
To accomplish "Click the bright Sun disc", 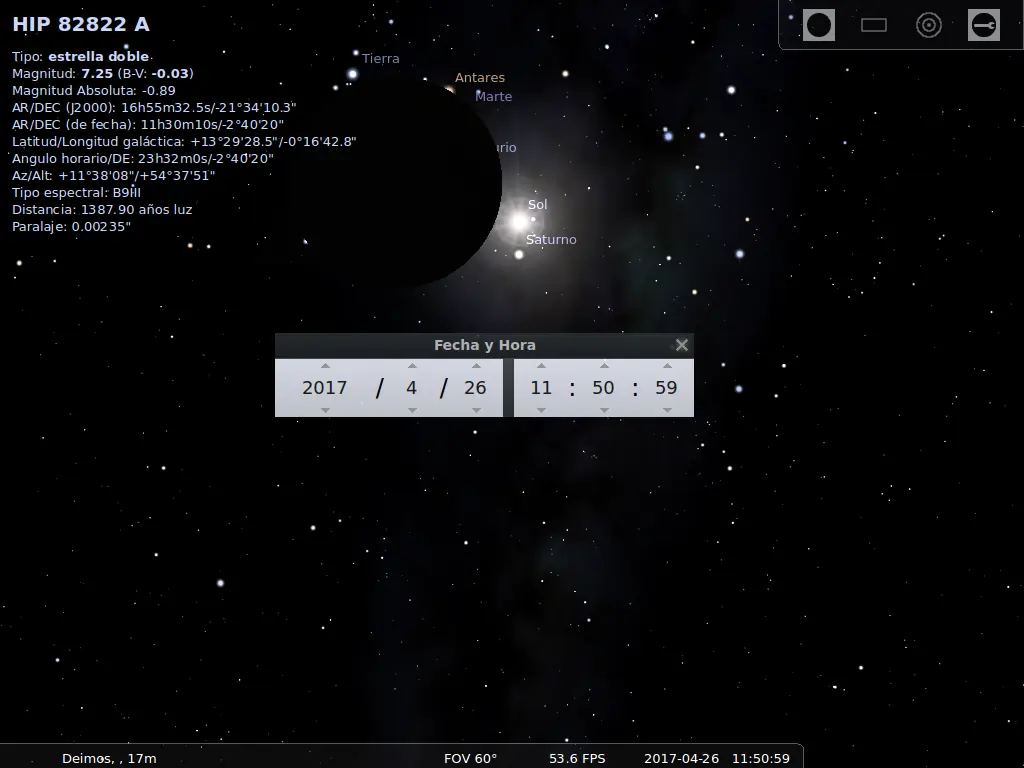I will pyautogui.click(x=519, y=222).
